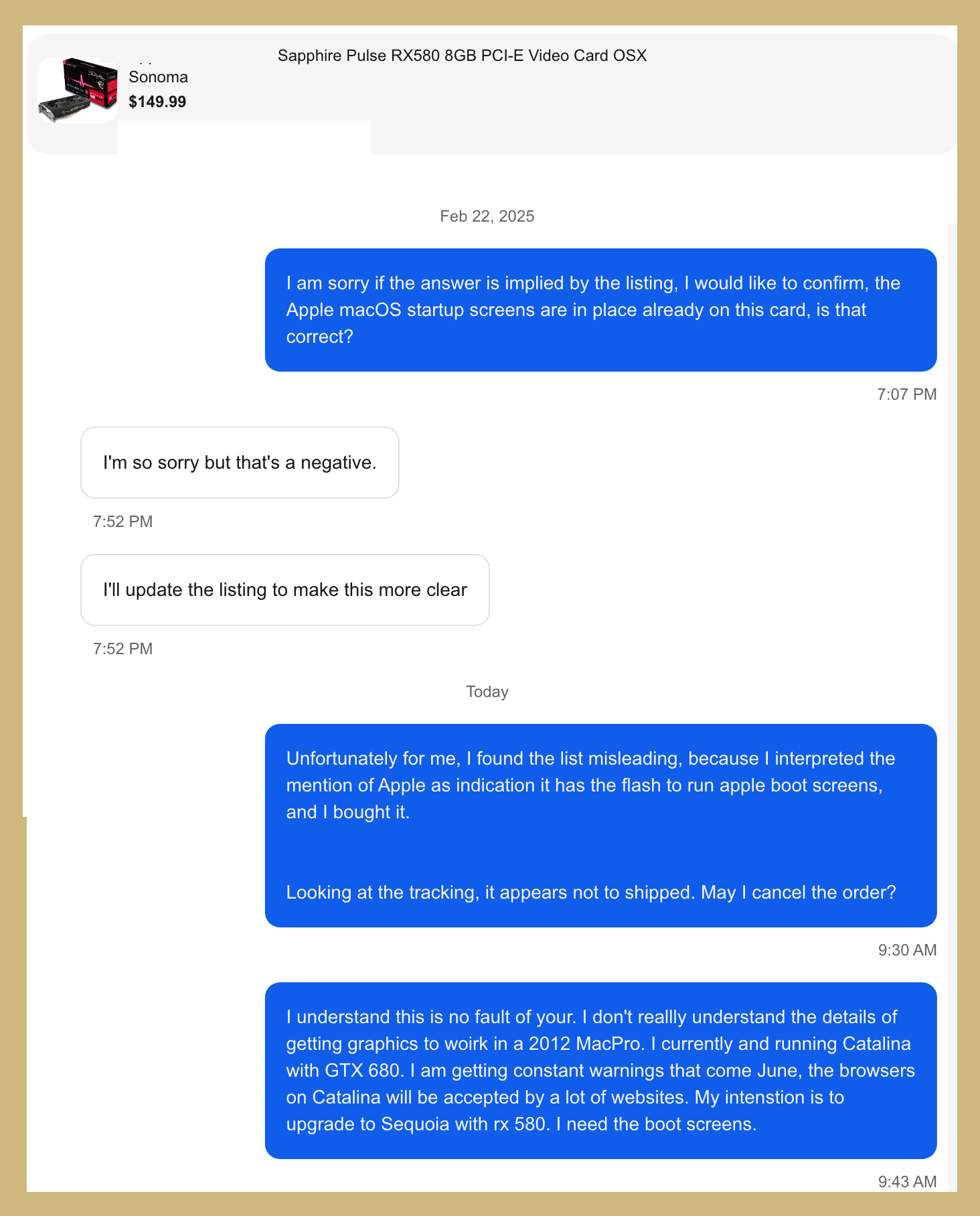Click the conversation's vertical scrollbar
Image resolution: width=980 pixels, height=1216 pixels.
click(x=952, y=603)
